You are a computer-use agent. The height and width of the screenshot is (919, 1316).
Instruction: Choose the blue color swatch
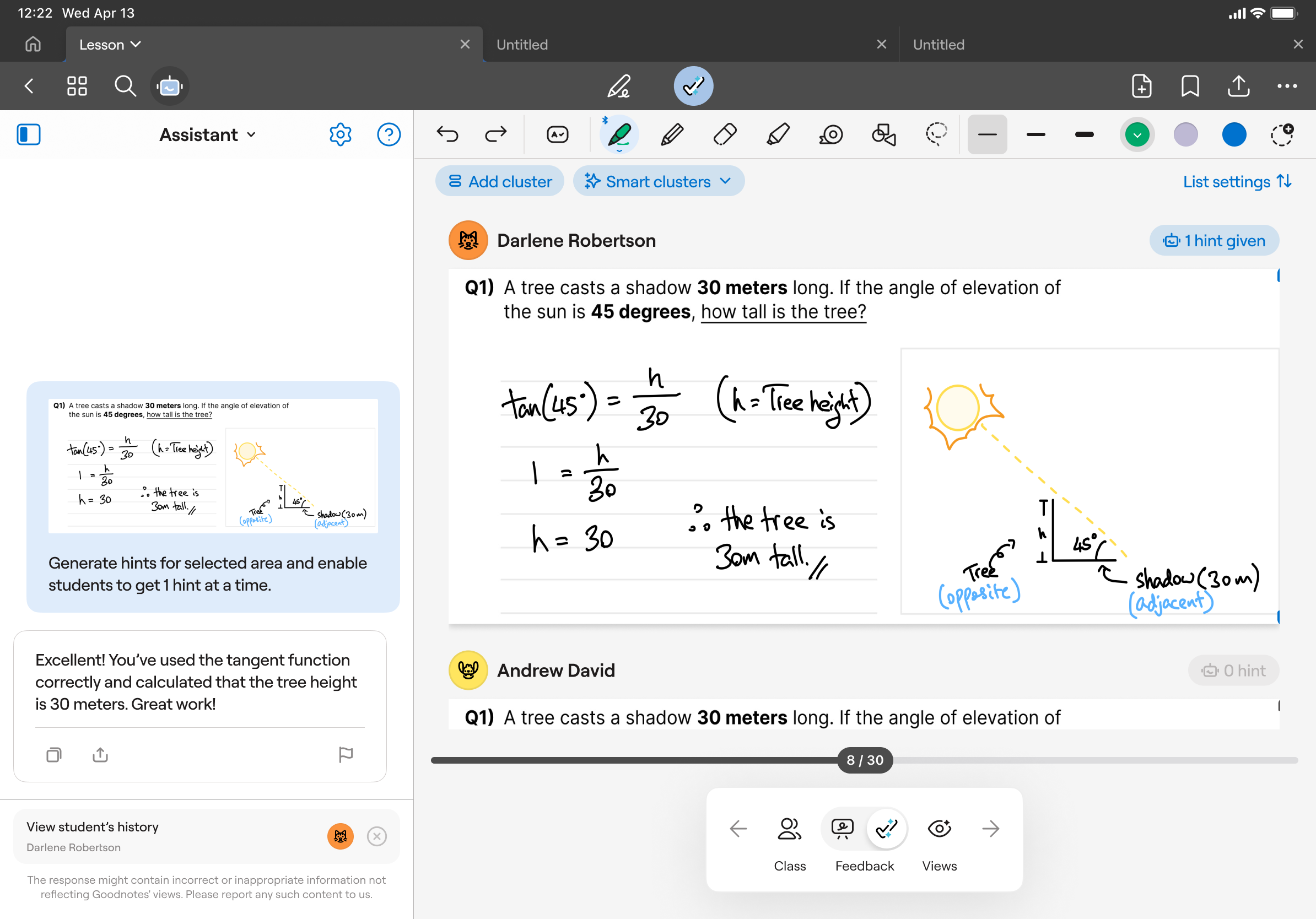click(1233, 134)
